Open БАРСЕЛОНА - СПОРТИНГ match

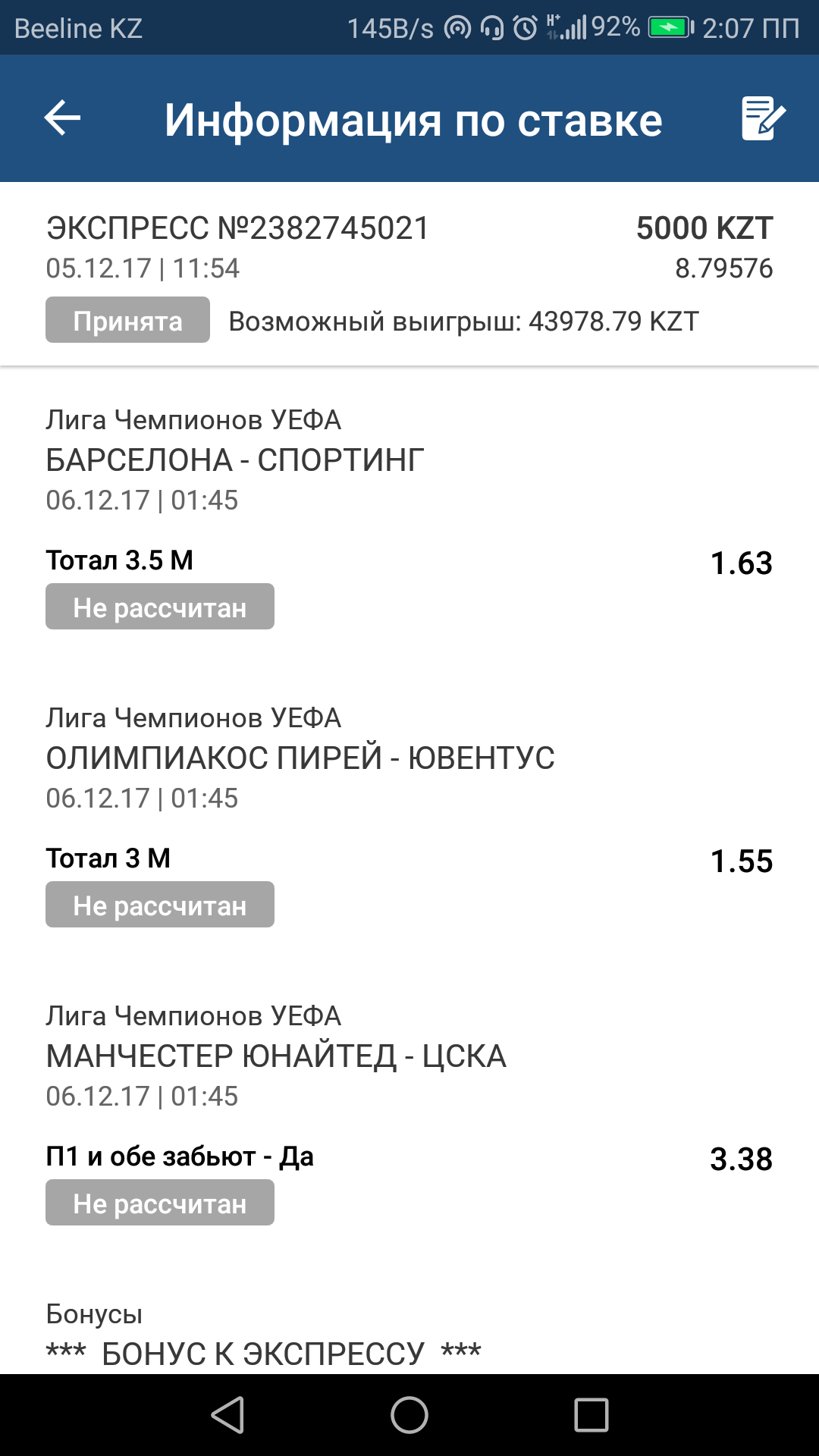pyautogui.click(x=235, y=460)
